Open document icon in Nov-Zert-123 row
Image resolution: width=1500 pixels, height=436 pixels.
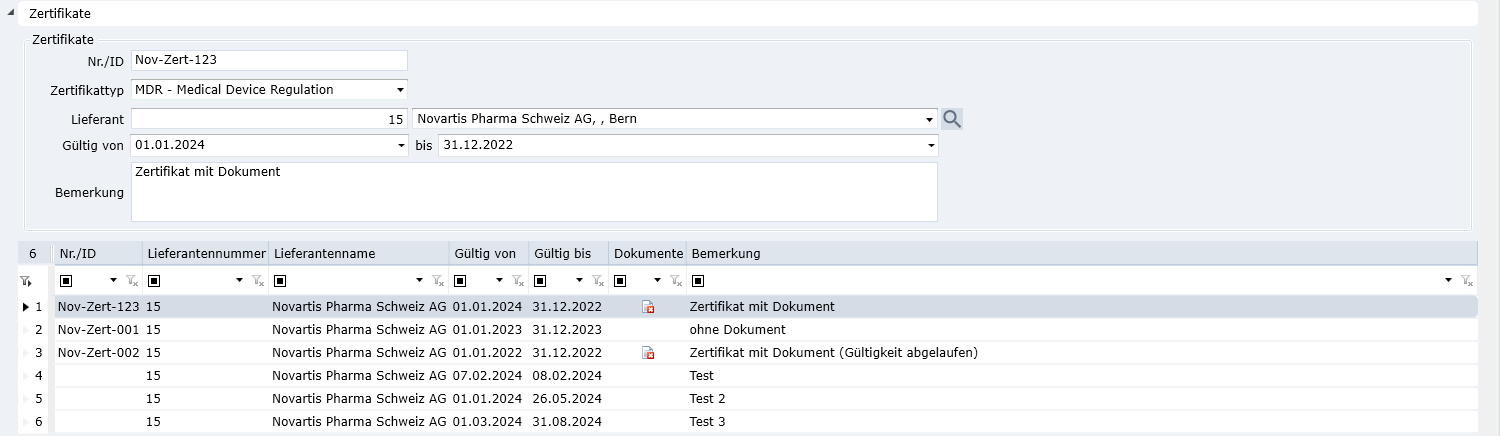point(648,307)
